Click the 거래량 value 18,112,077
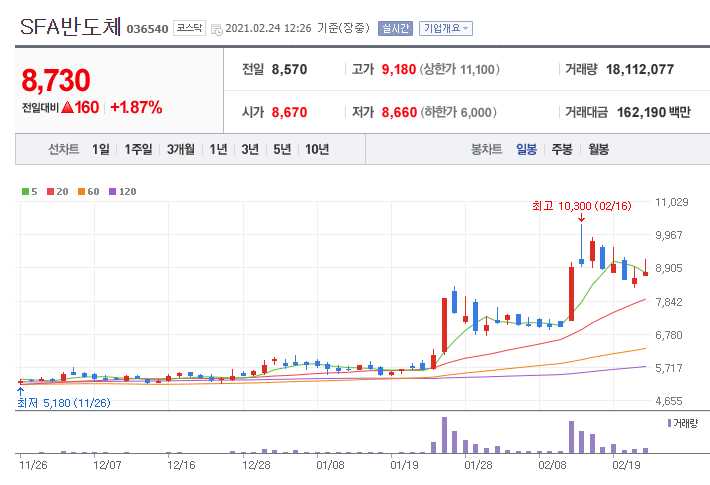 pyautogui.click(x=640, y=69)
